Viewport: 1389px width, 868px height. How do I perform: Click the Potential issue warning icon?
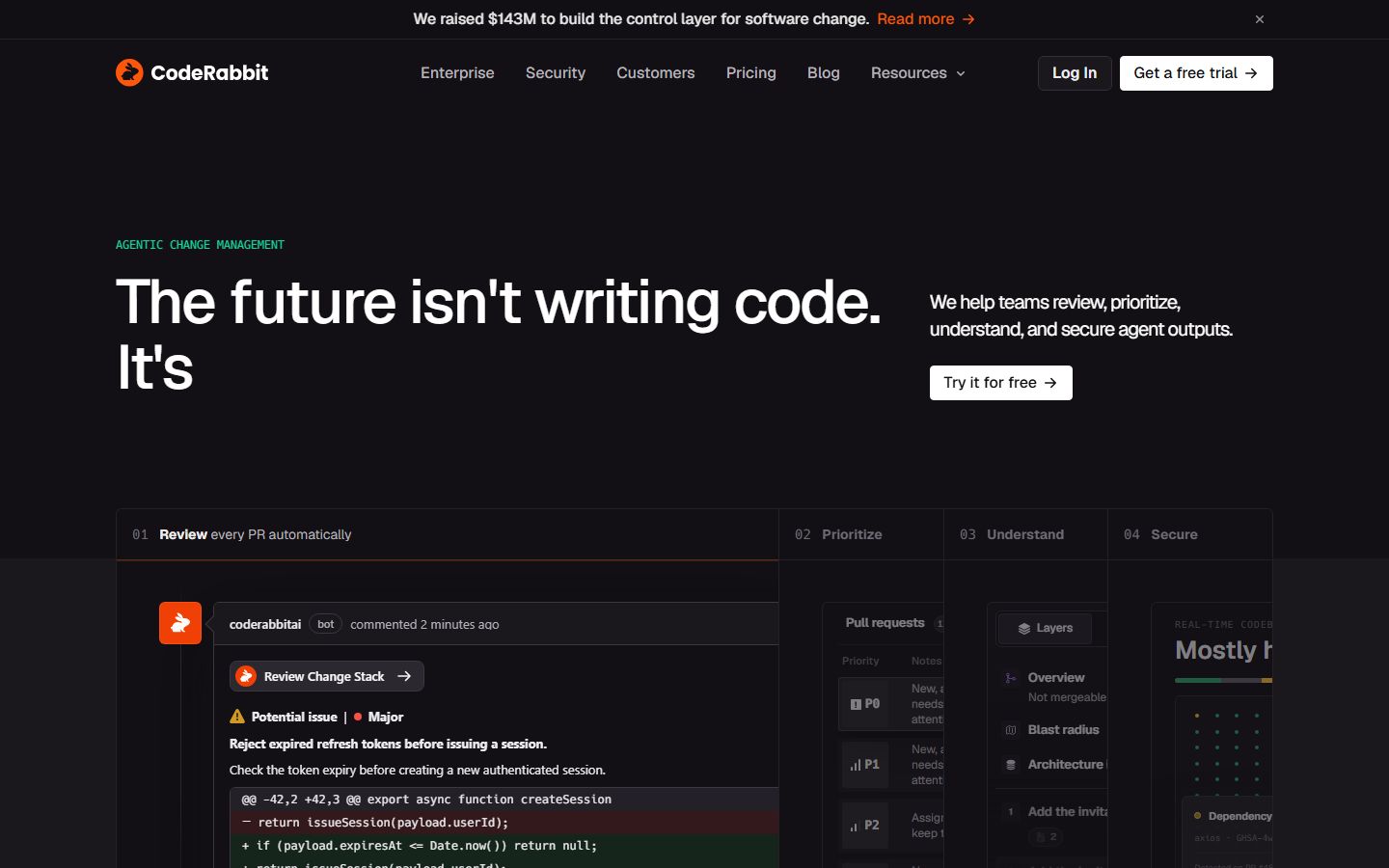(237, 717)
